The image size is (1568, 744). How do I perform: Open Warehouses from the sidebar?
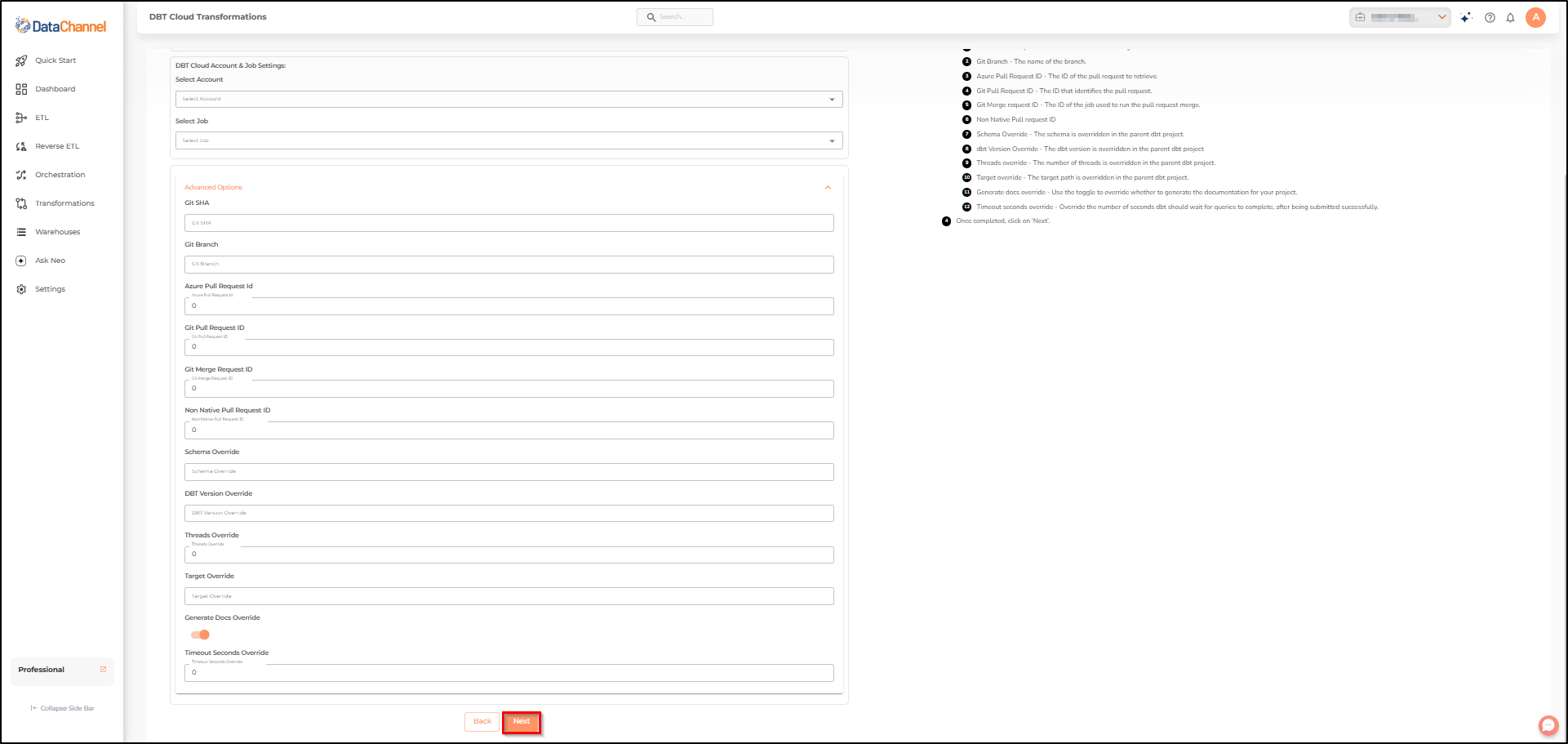(57, 232)
